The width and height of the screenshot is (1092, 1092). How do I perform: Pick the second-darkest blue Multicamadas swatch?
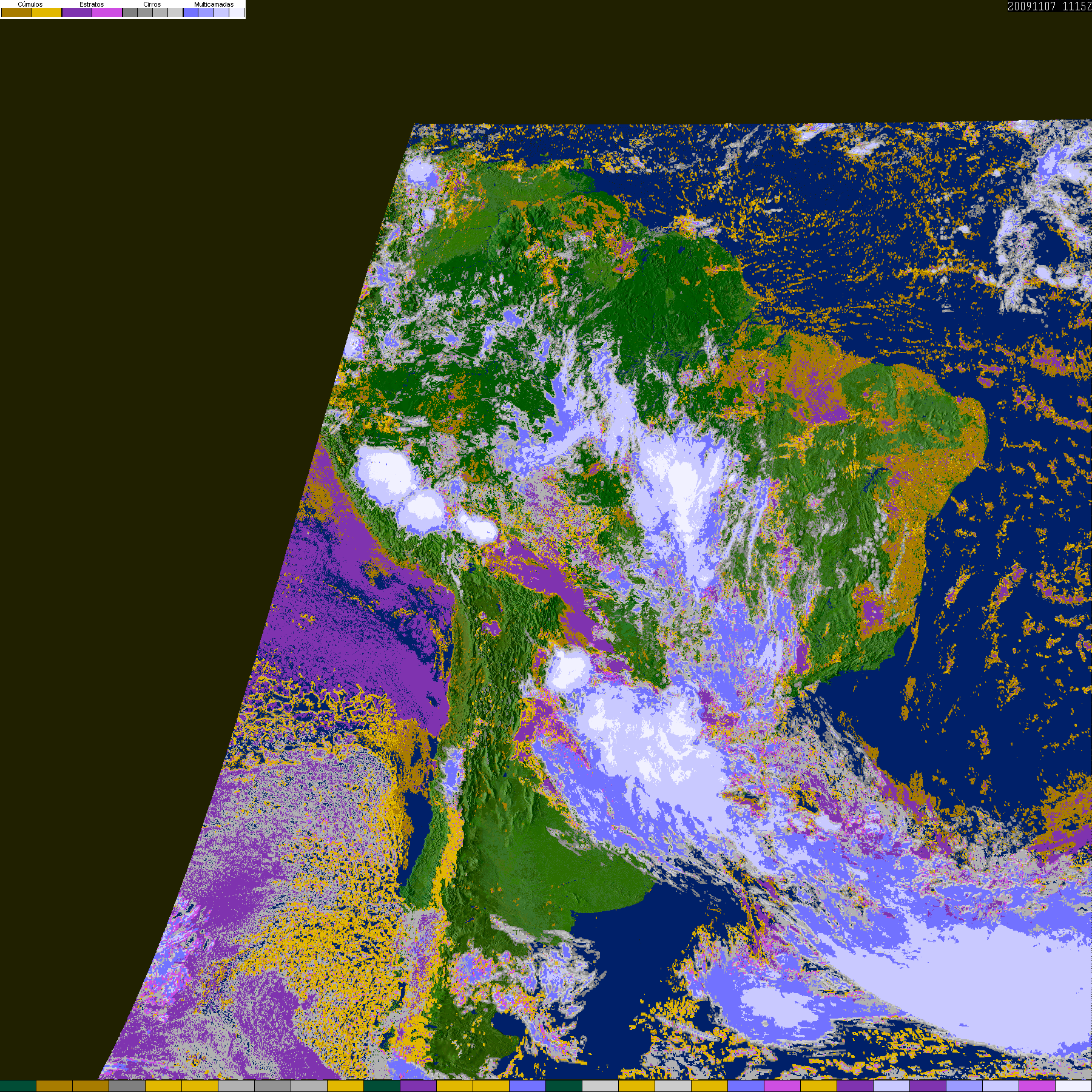[206, 13]
